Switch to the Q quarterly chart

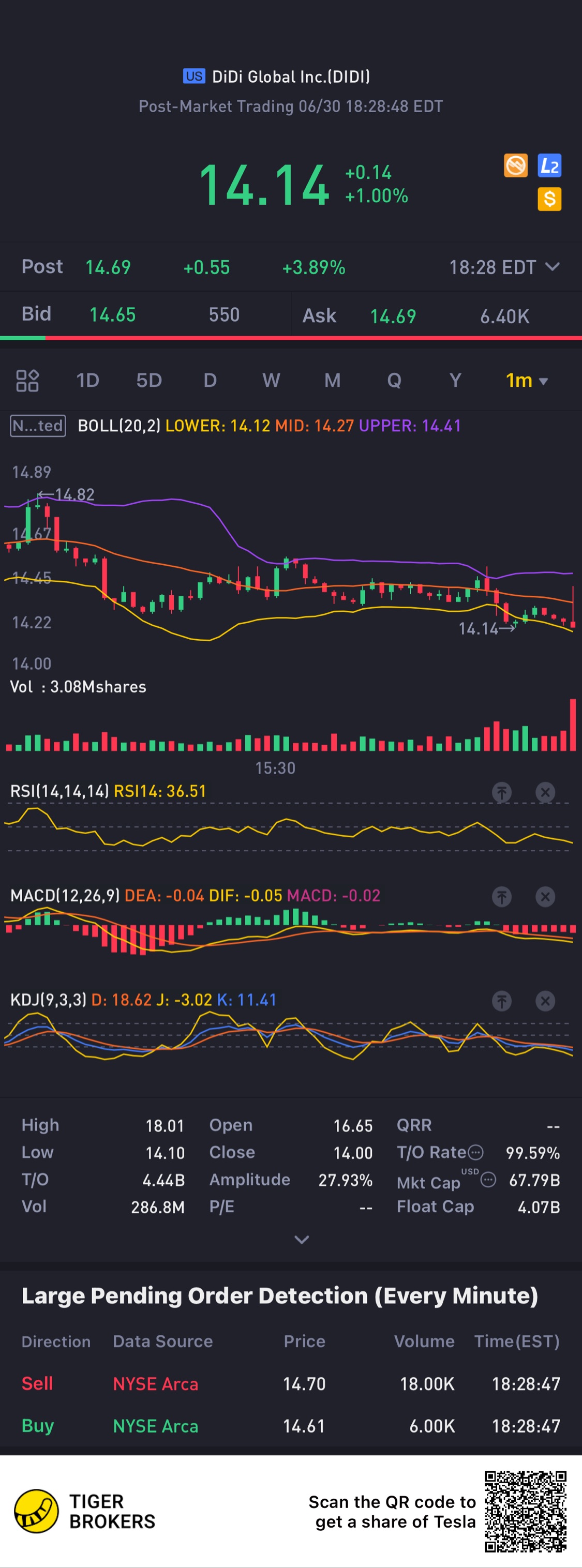click(394, 381)
